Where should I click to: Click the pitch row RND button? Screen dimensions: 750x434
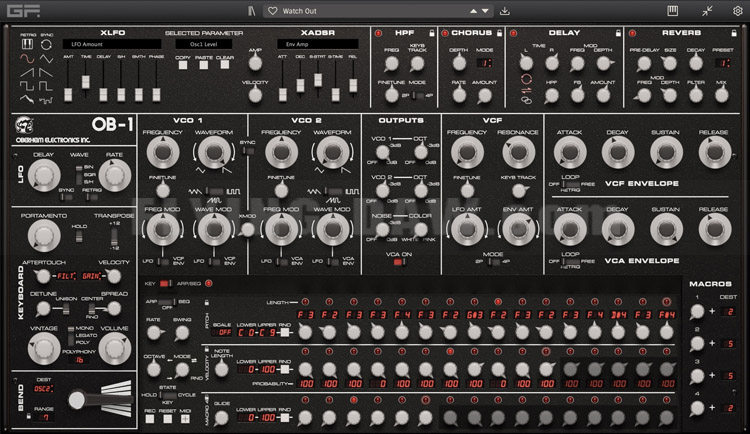point(285,332)
